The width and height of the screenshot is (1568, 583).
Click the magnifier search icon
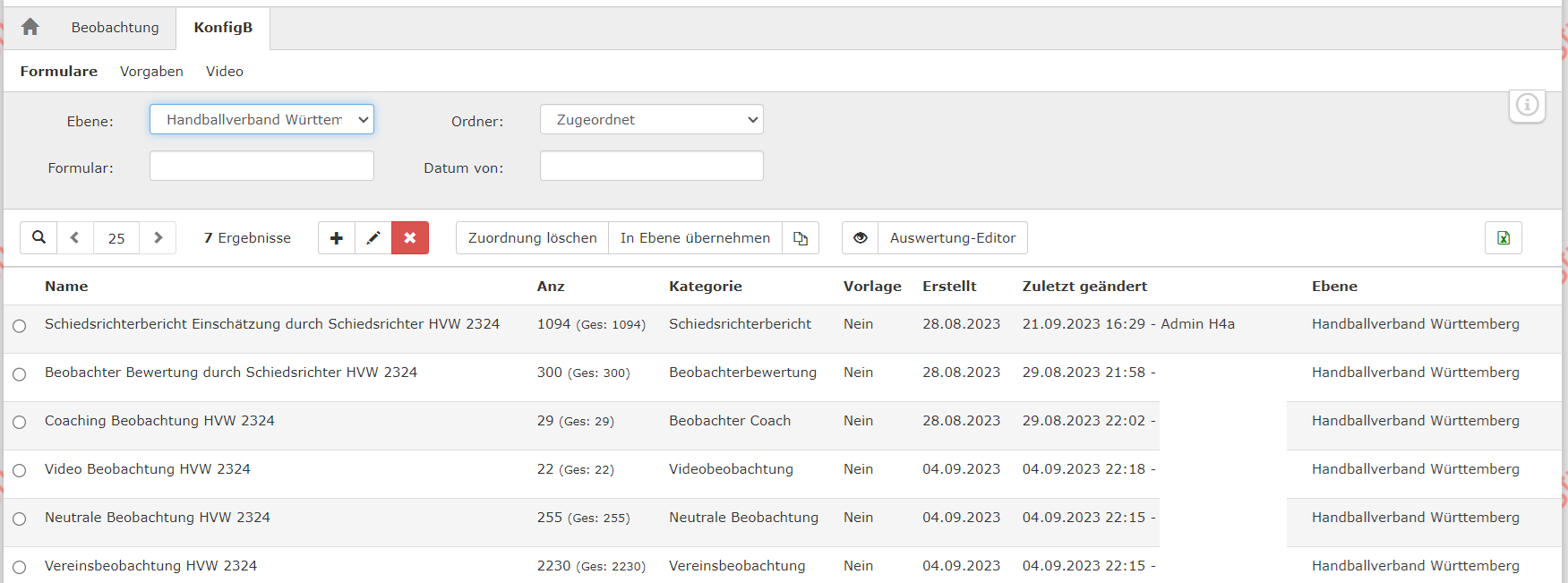click(x=39, y=237)
